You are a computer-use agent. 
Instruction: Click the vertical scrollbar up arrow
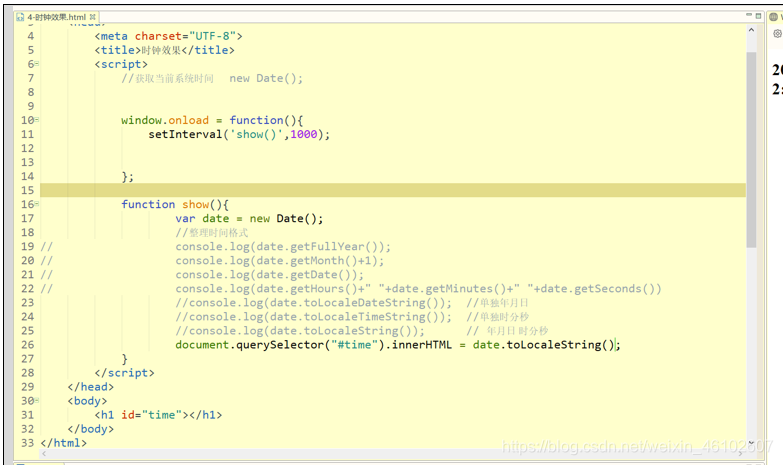(752, 30)
